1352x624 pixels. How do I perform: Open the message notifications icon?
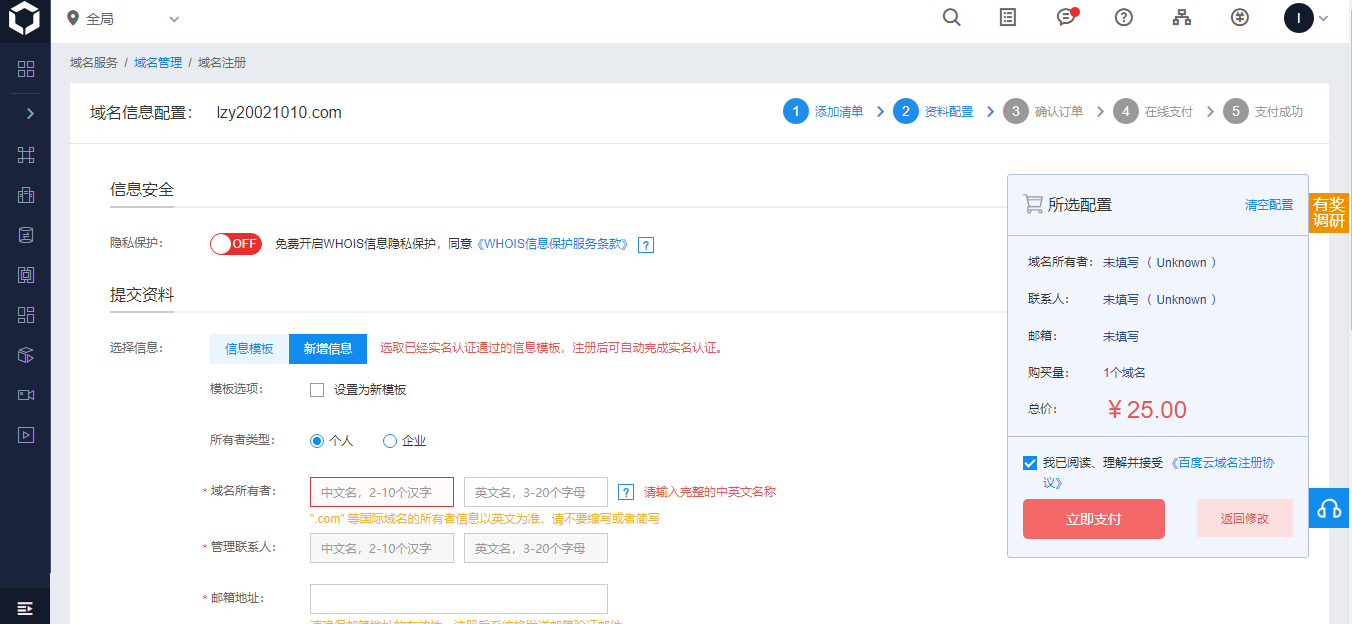pyautogui.click(x=1066, y=18)
